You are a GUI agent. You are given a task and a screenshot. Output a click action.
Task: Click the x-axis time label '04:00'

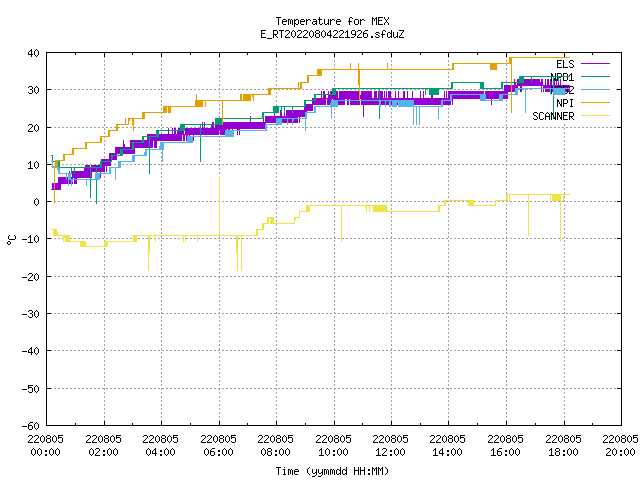(x=161, y=452)
